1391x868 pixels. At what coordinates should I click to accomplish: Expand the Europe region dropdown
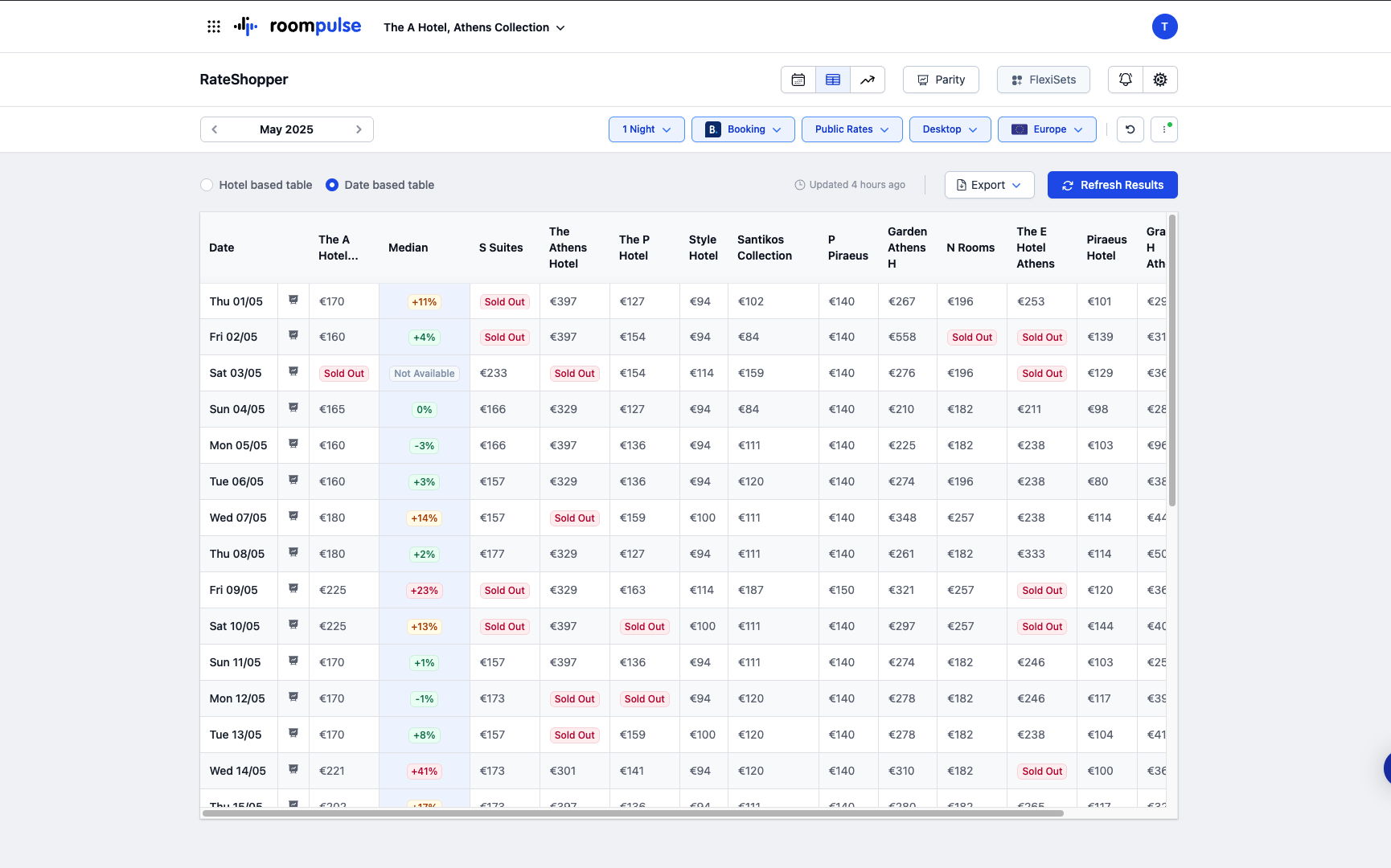1047,129
